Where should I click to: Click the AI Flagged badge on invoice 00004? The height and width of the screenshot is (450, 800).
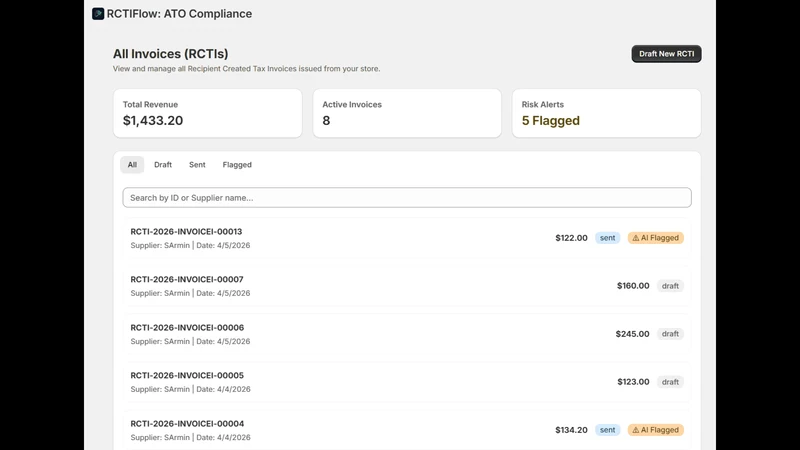(x=656, y=430)
